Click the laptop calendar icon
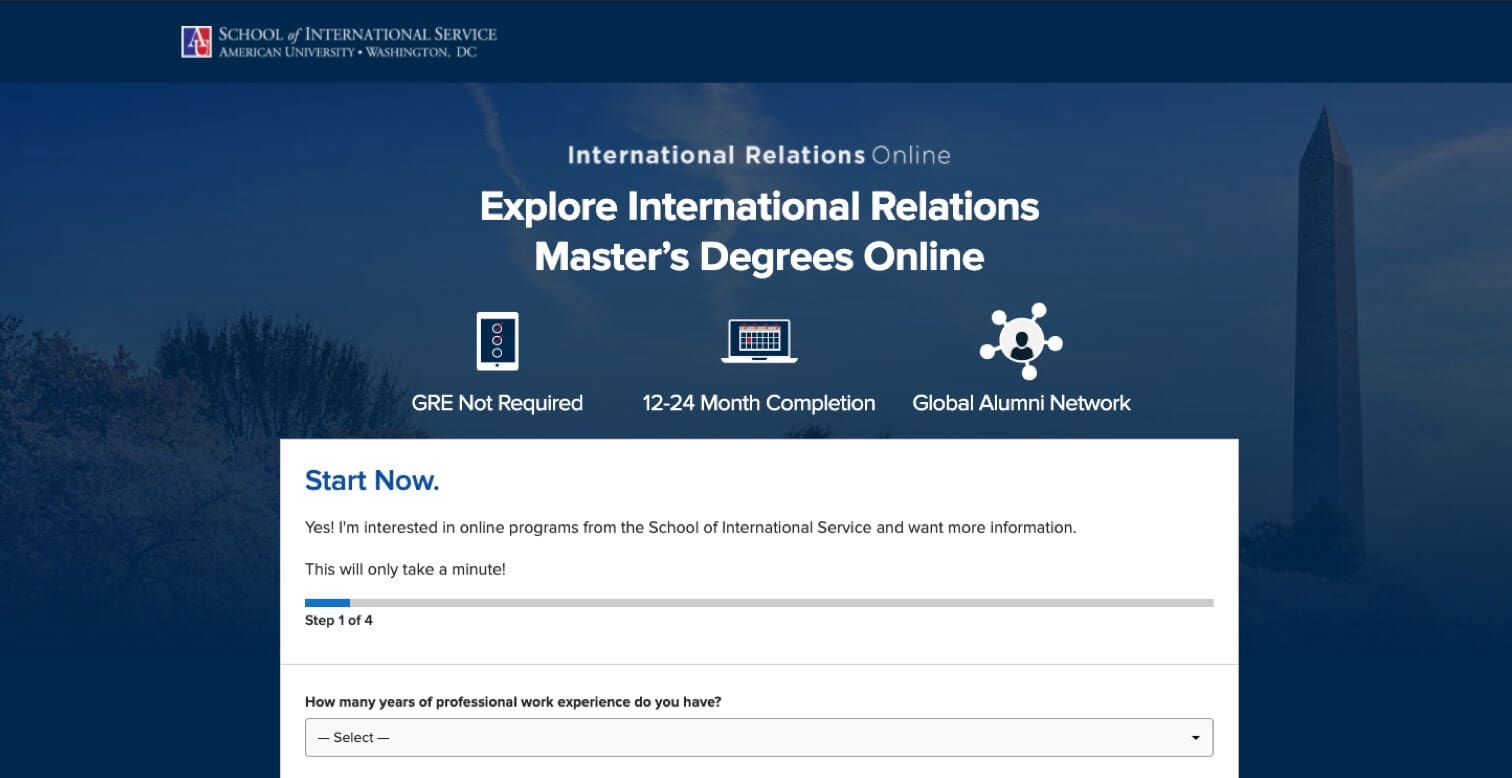The width and height of the screenshot is (1512, 778). [x=759, y=341]
